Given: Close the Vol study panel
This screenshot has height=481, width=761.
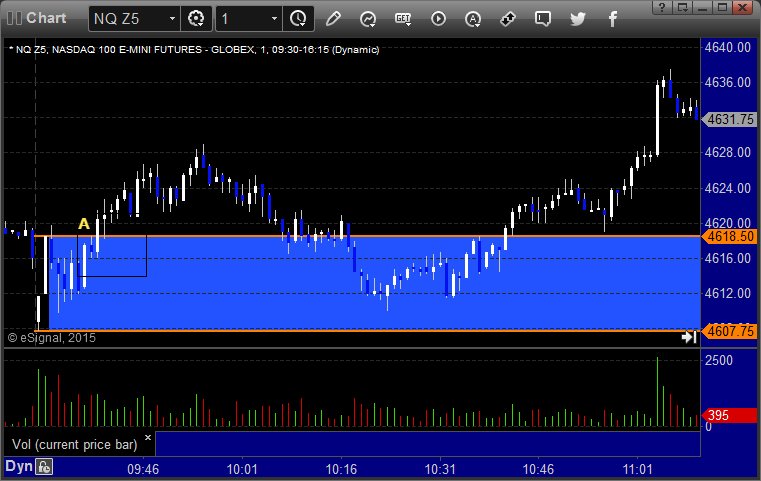Looking at the screenshot, I should (148, 437).
